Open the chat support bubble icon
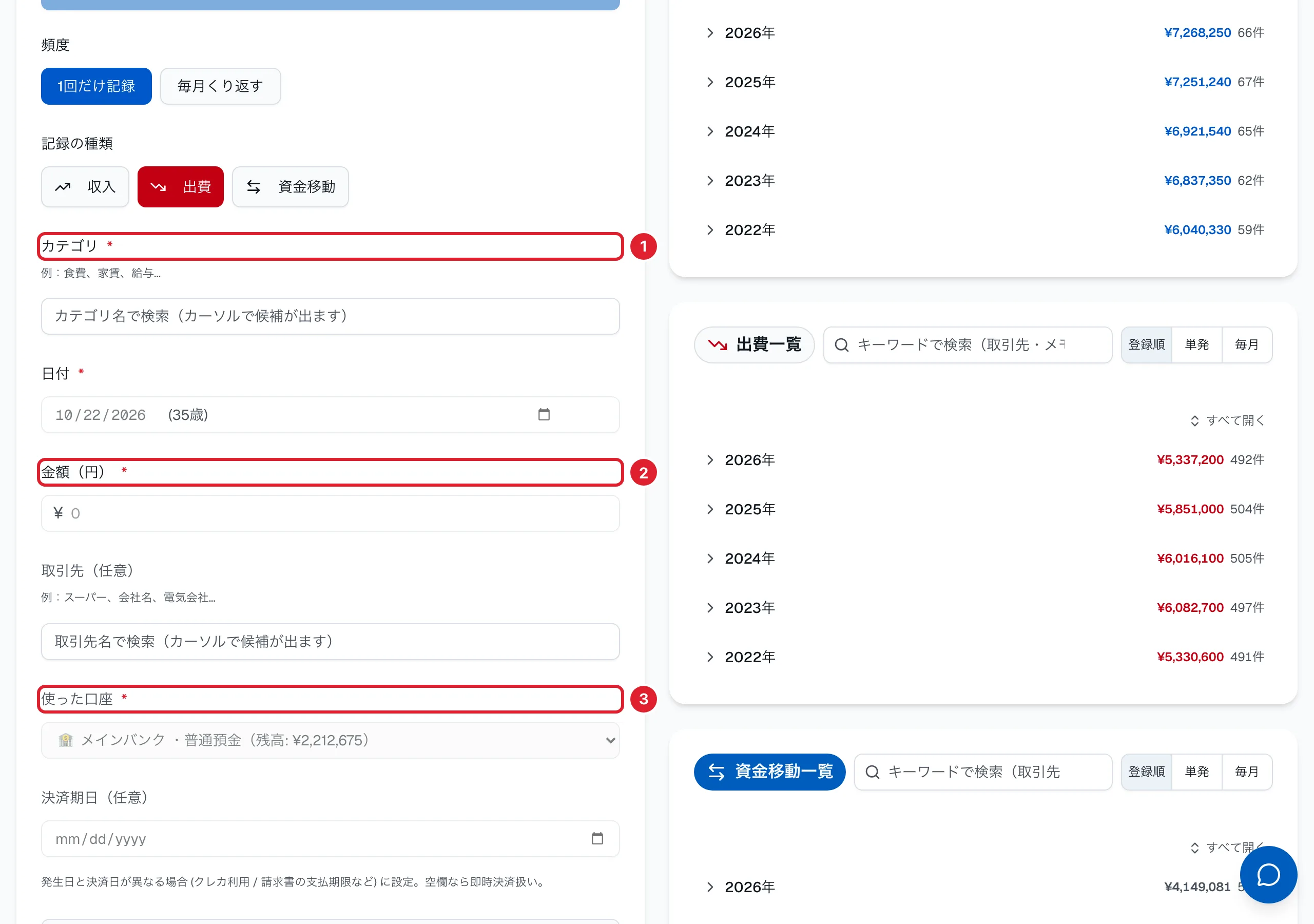 tap(1268, 874)
